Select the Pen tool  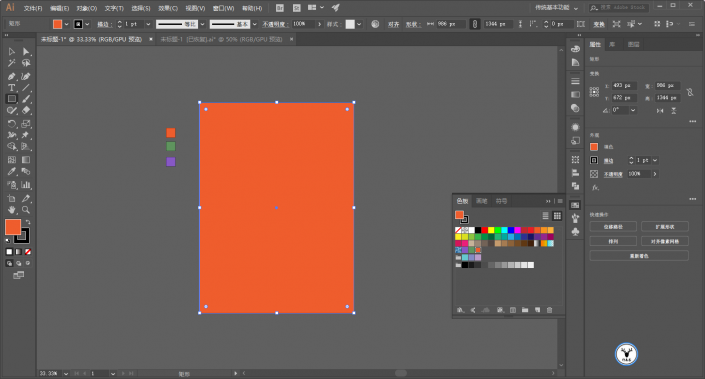(x=12, y=76)
